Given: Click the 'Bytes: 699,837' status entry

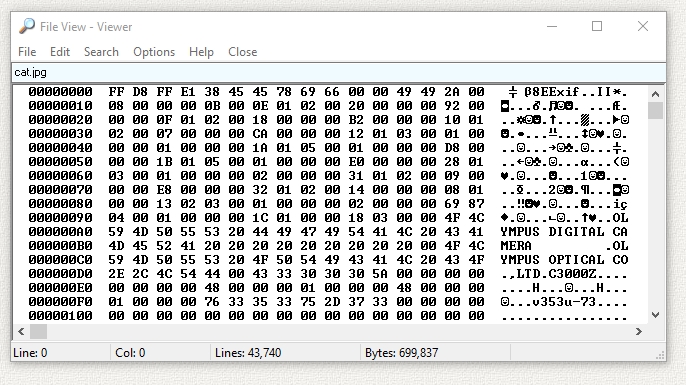Looking at the screenshot, I should point(402,353).
